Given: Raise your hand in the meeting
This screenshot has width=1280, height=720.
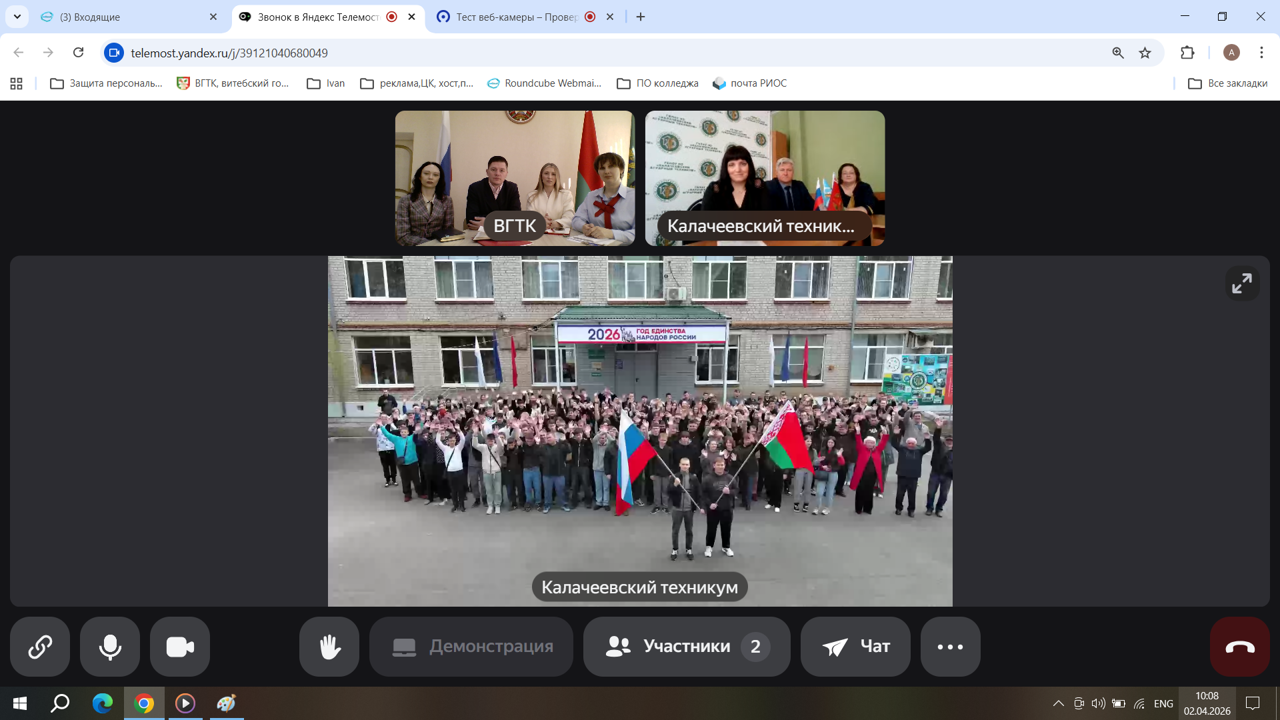Looking at the screenshot, I should (x=329, y=647).
